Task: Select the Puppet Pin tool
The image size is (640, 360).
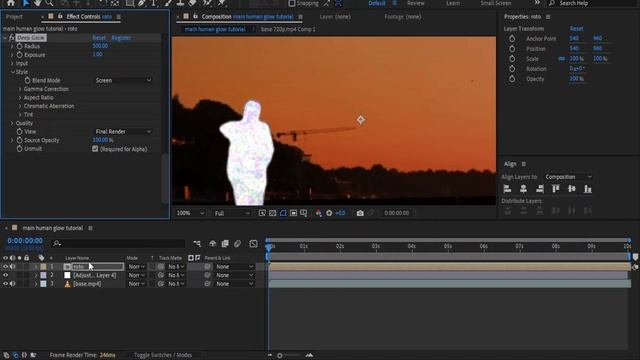Action: click(221, 3)
